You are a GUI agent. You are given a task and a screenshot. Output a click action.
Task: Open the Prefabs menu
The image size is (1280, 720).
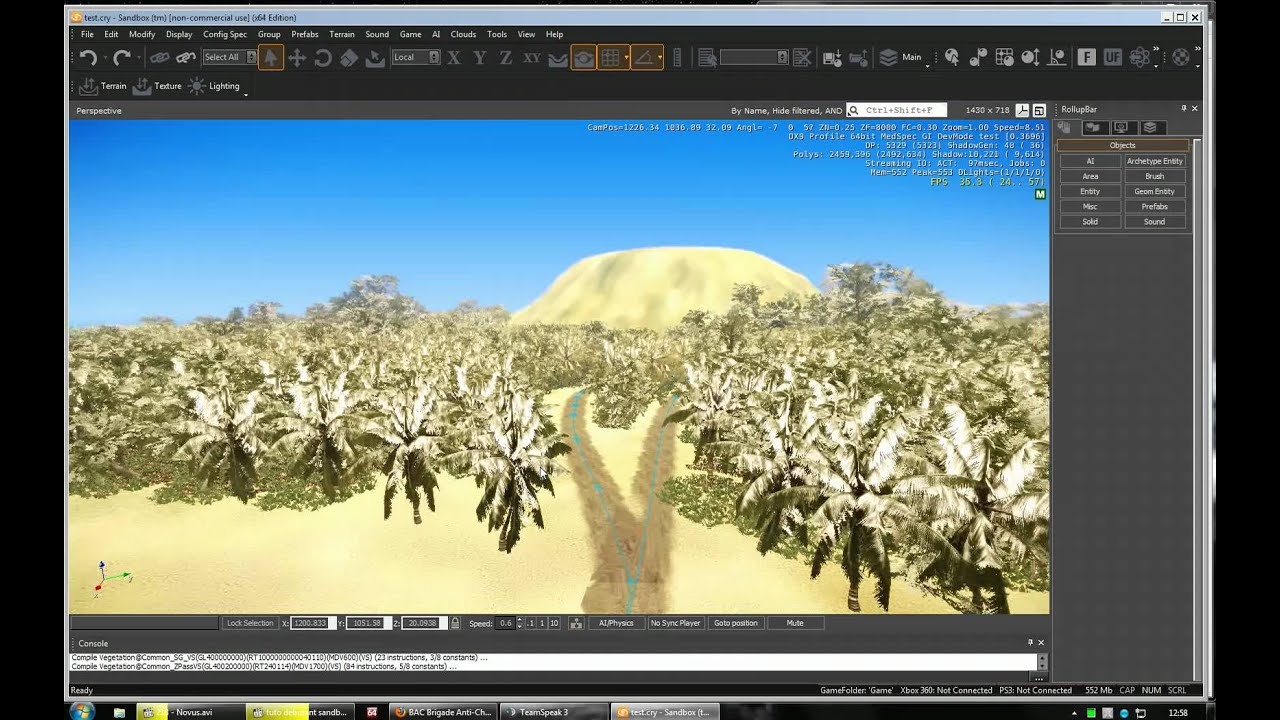click(x=305, y=34)
